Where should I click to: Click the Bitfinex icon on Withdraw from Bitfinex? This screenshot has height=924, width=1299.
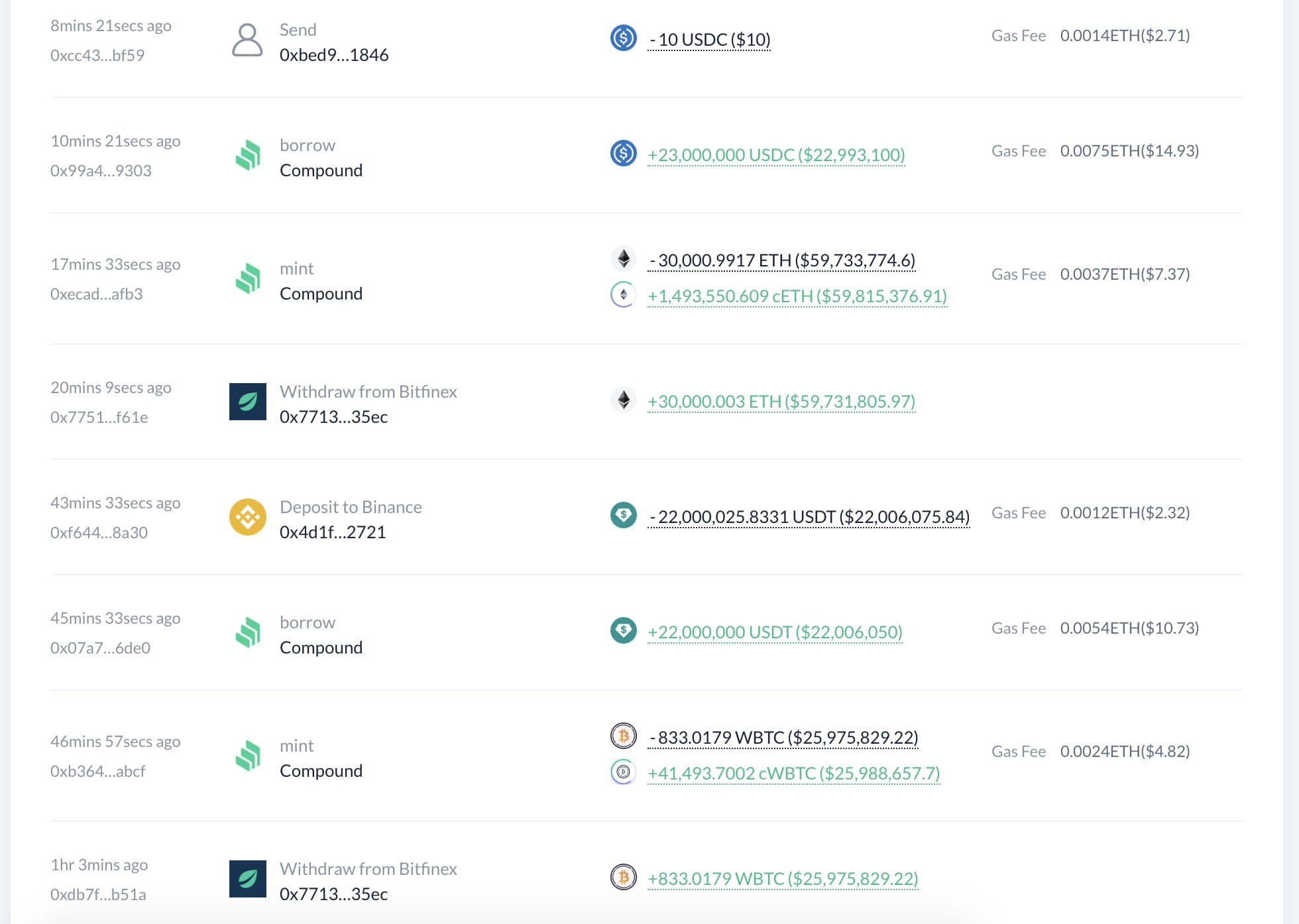pyautogui.click(x=247, y=402)
